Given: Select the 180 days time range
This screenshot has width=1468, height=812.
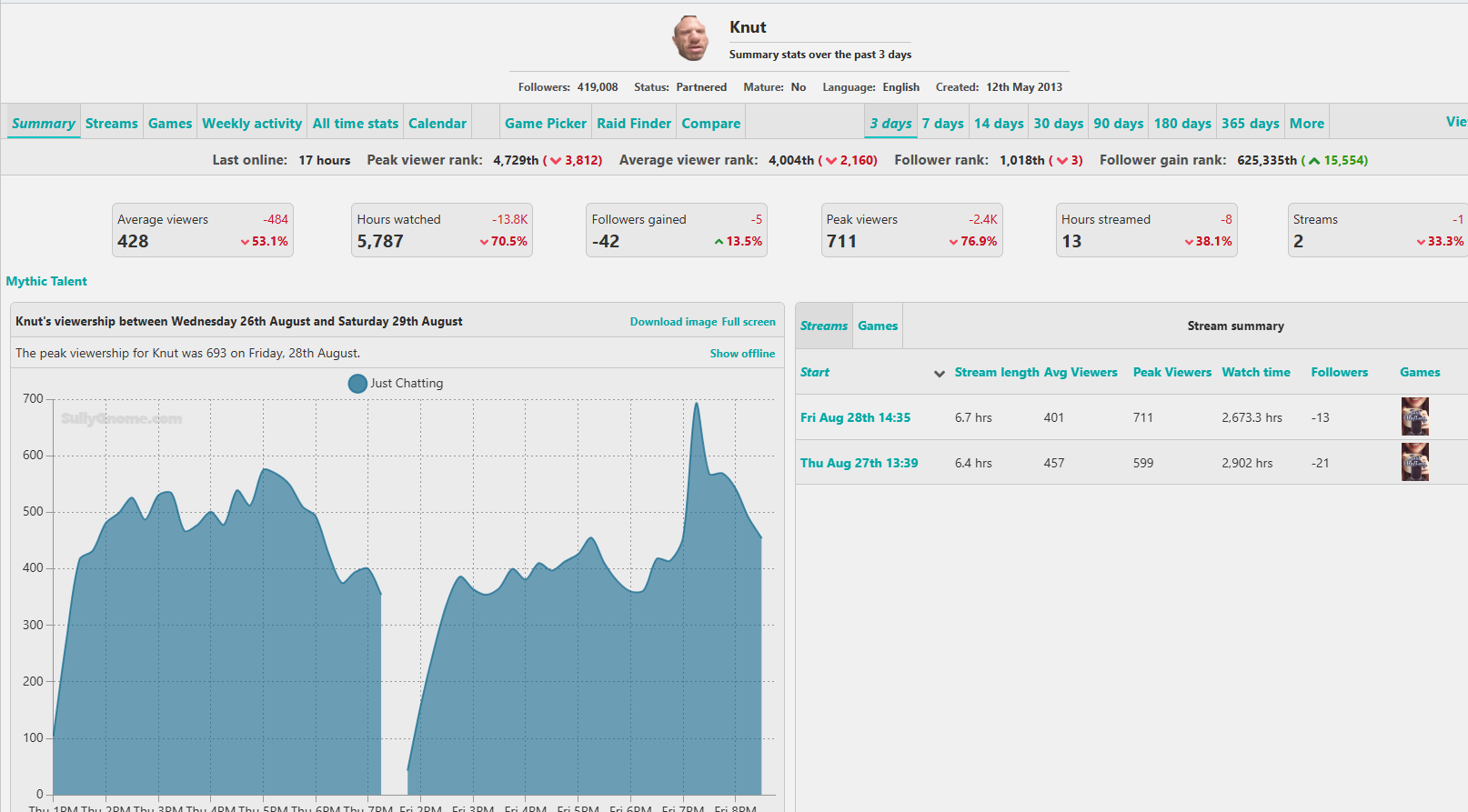Looking at the screenshot, I should [1182, 124].
